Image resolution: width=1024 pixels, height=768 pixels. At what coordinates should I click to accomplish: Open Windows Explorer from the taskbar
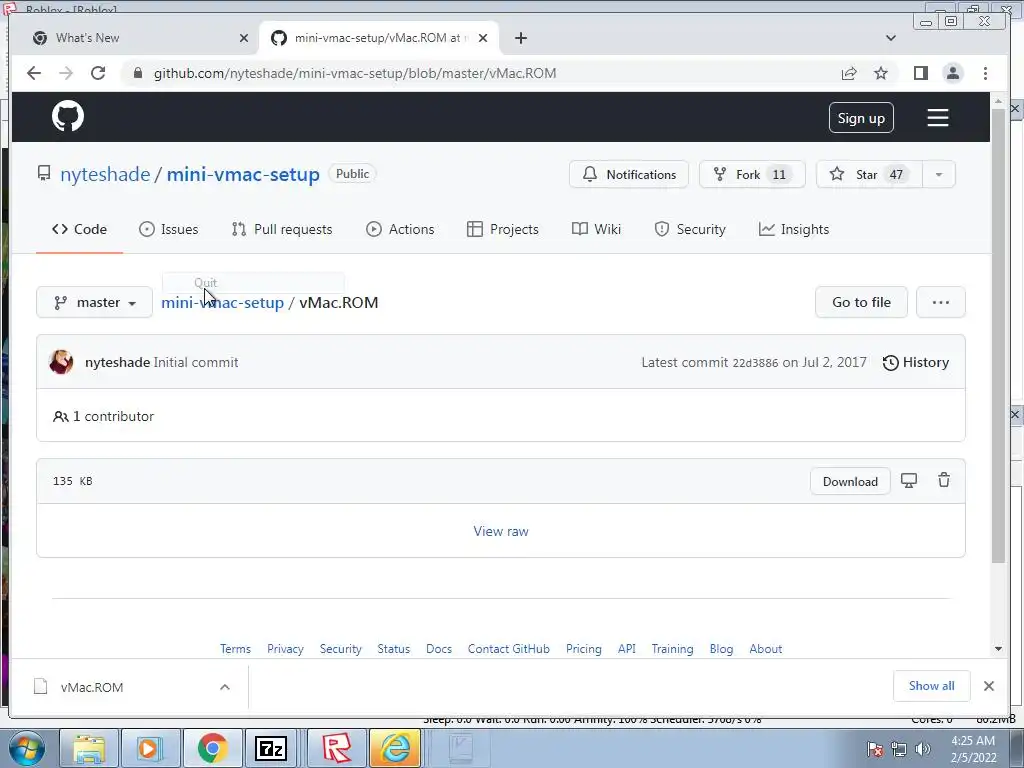(x=89, y=748)
